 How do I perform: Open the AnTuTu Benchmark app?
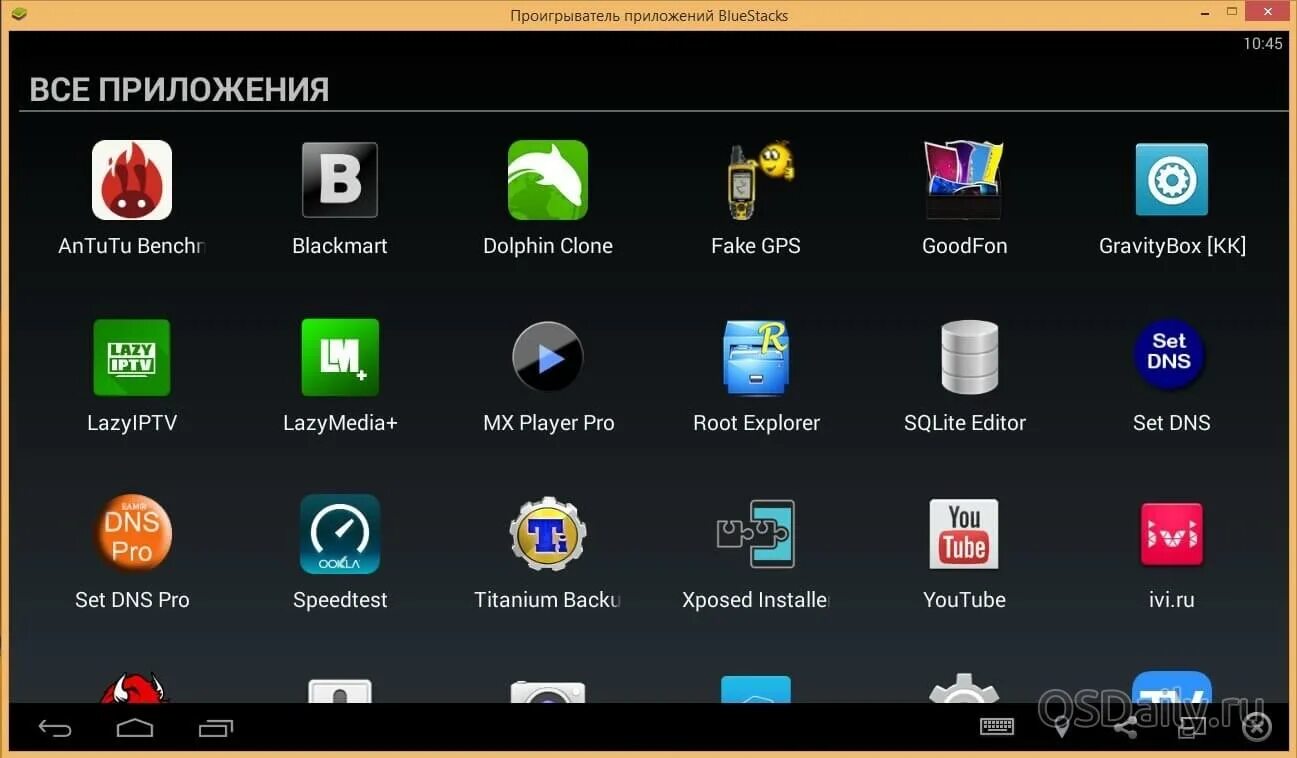[132, 180]
